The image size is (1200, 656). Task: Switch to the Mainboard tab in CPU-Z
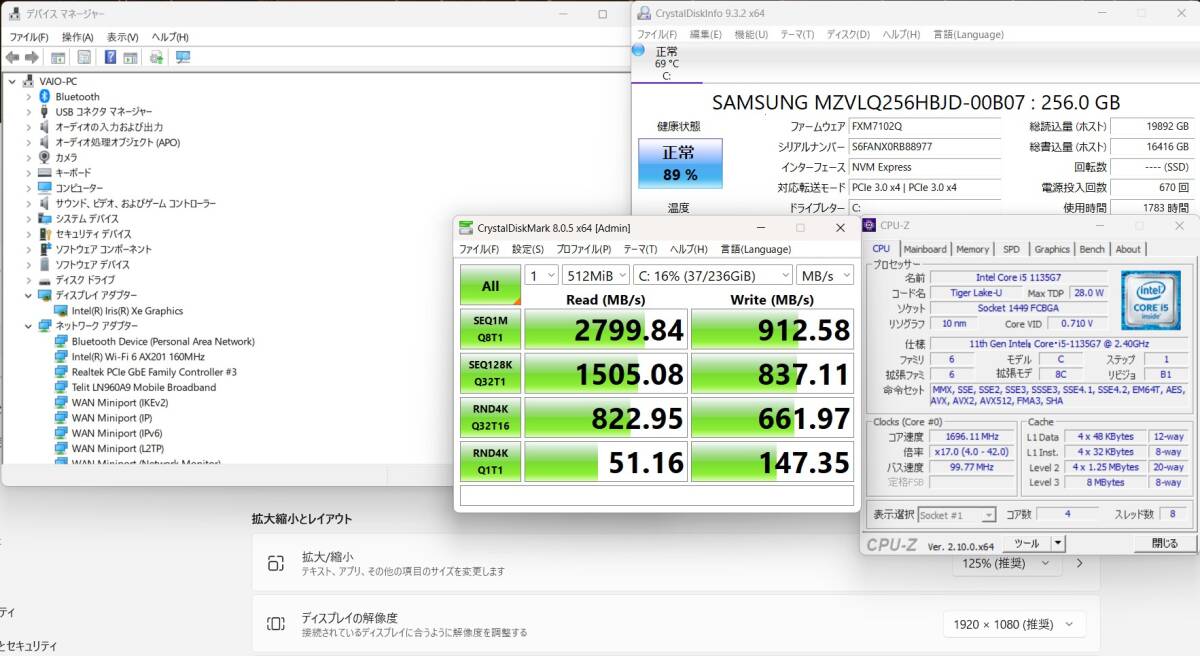925,249
